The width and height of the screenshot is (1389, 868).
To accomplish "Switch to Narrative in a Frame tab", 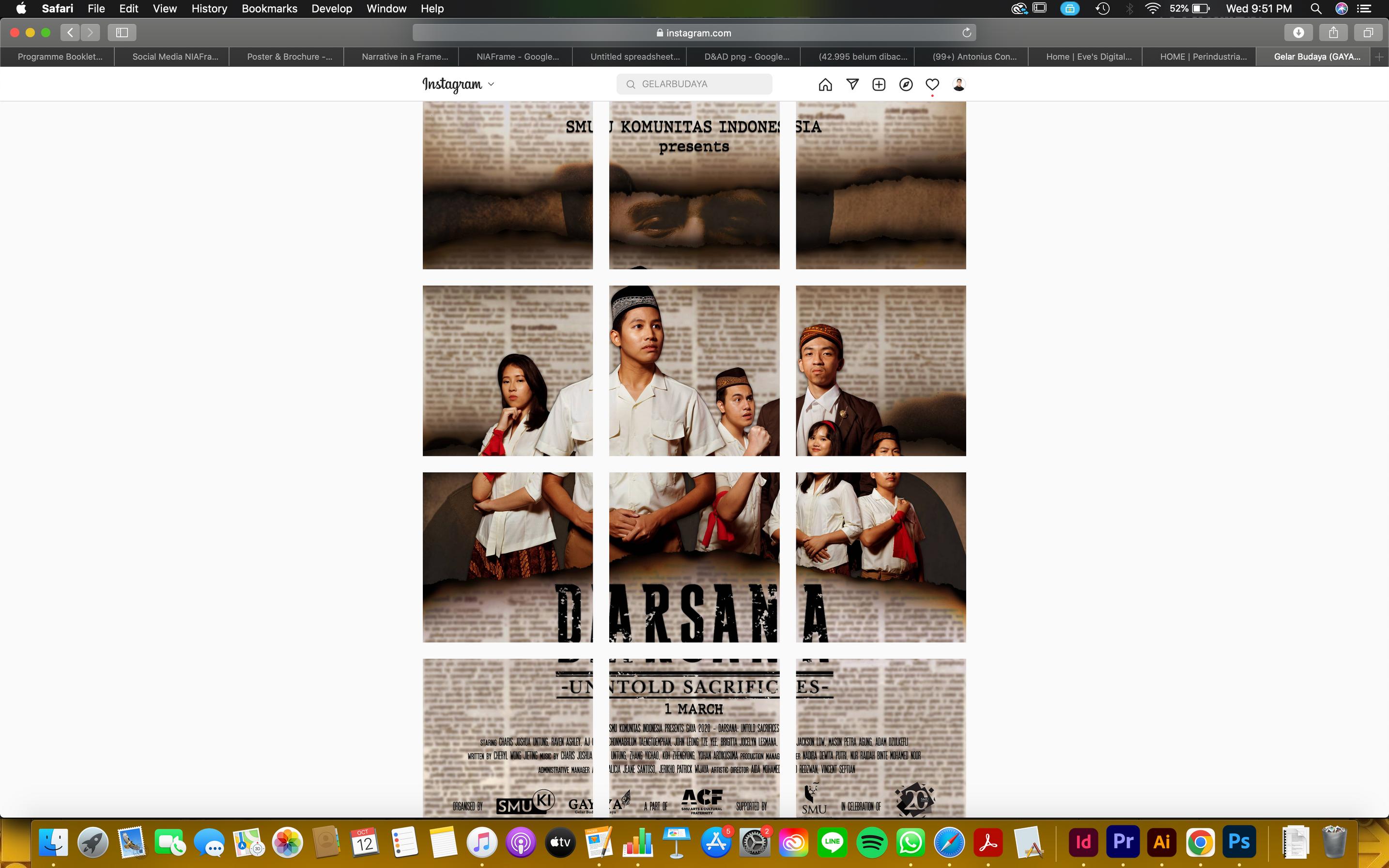I will 404,56.
